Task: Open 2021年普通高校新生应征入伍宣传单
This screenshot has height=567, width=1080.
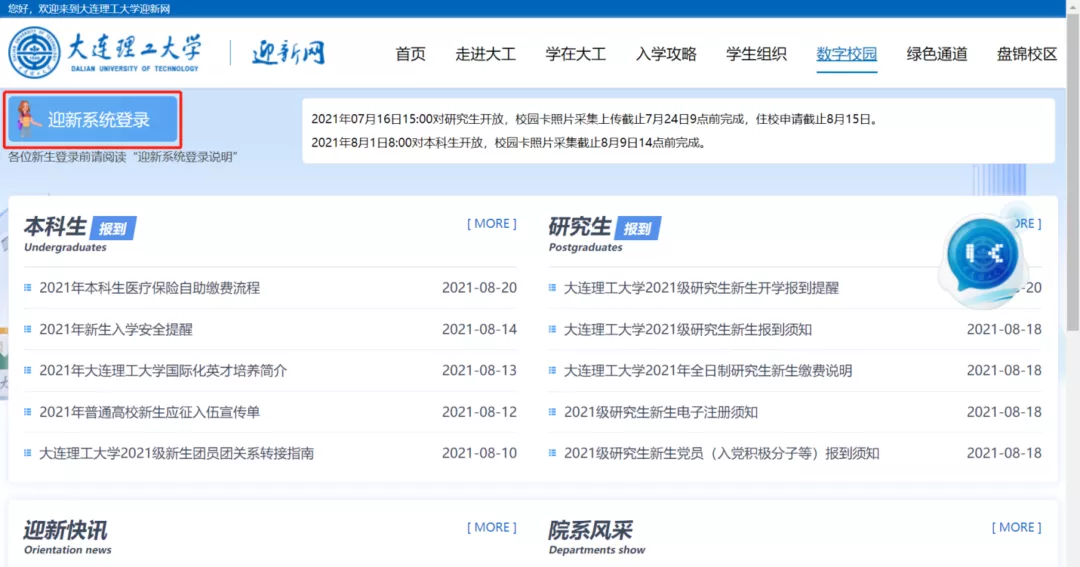Action: 149,412
